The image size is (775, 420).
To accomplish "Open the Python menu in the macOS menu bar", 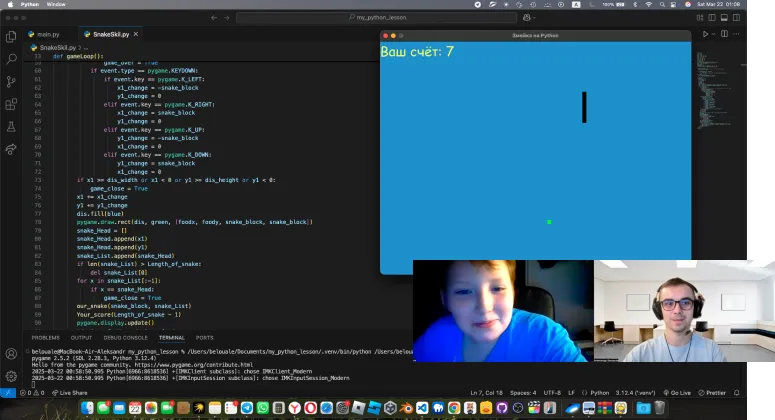I will click(x=30, y=4).
